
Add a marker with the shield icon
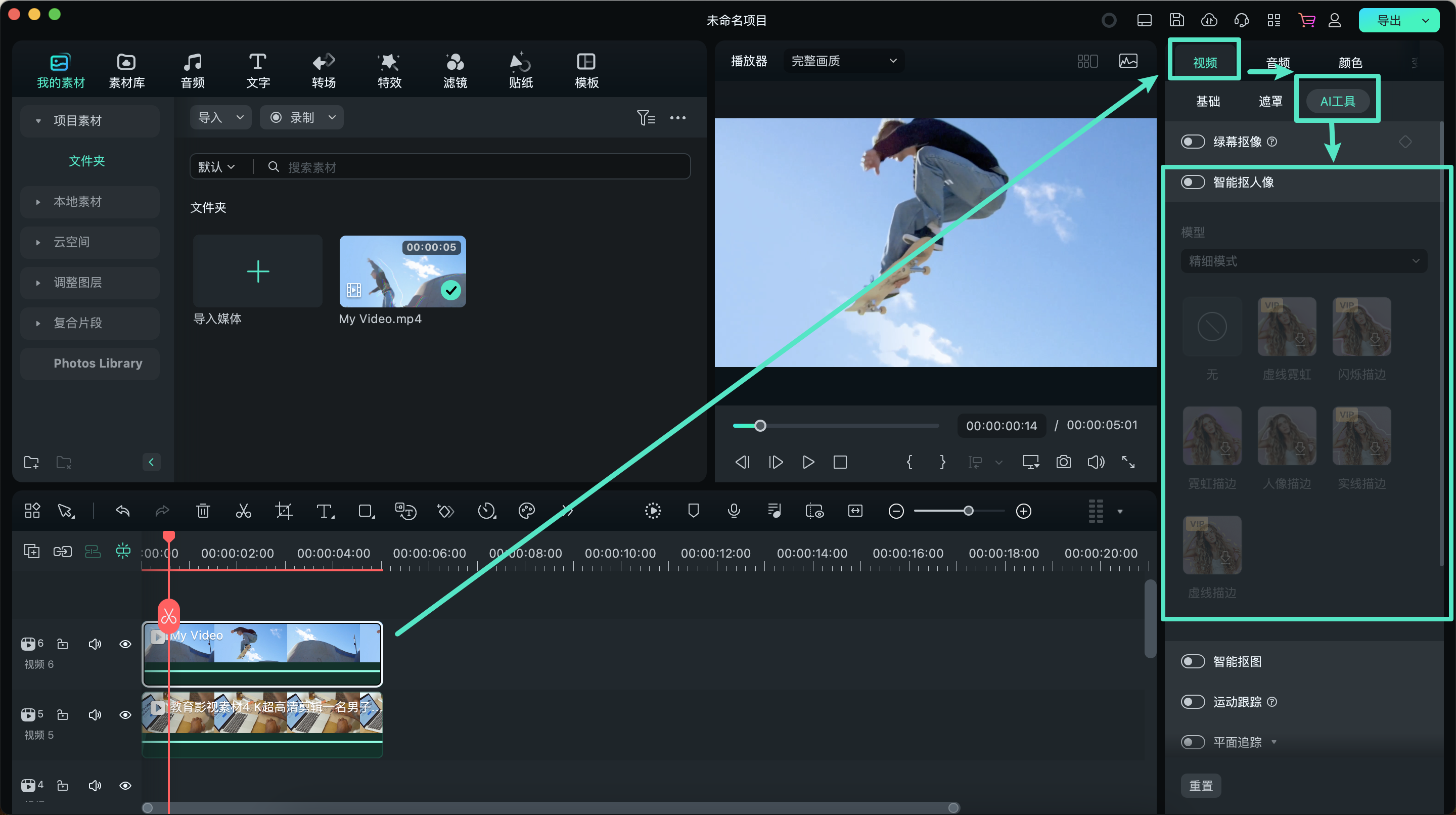pyautogui.click(x=694, y=511)
